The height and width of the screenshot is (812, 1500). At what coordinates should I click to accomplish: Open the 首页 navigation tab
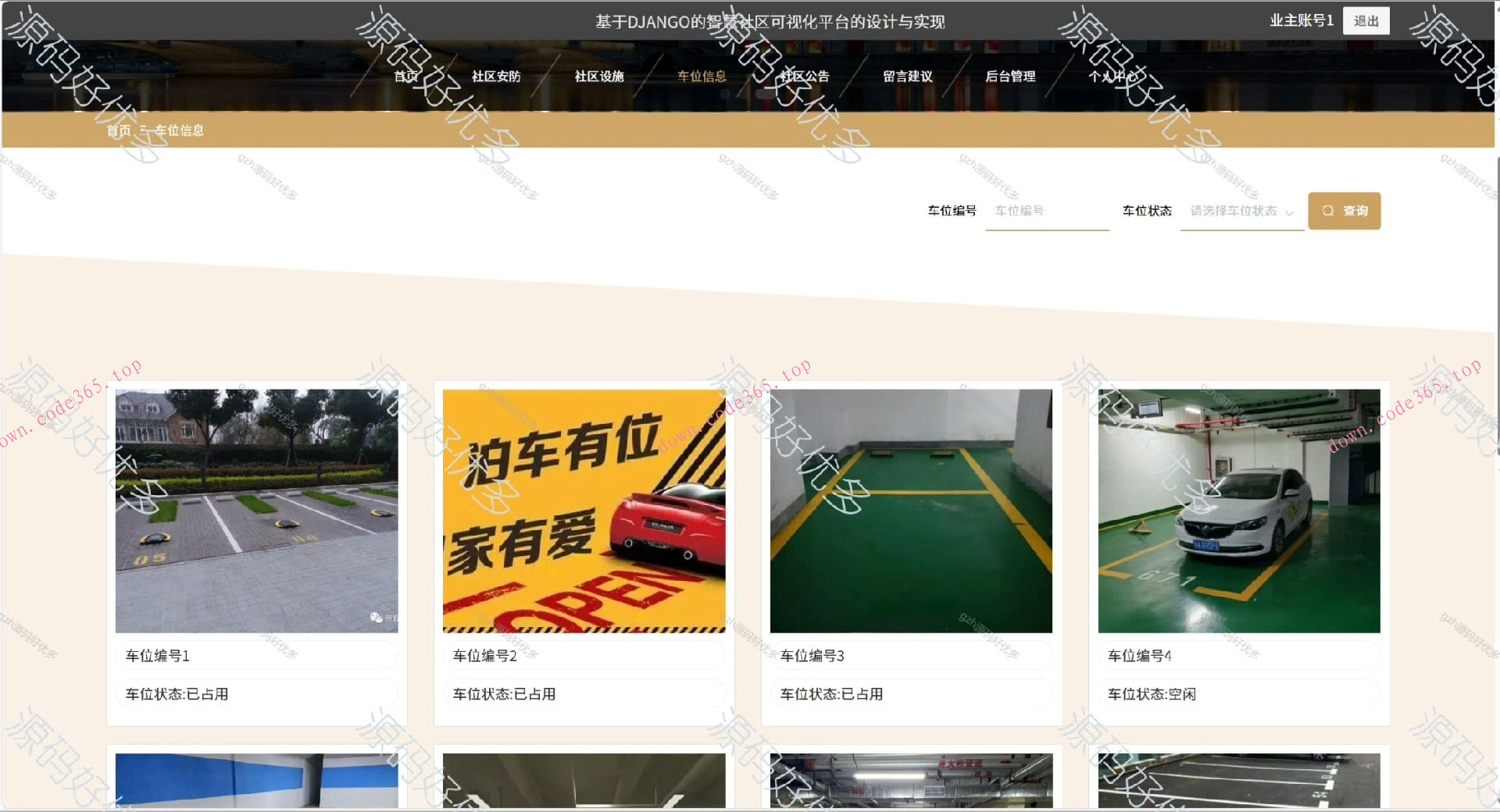405,77
